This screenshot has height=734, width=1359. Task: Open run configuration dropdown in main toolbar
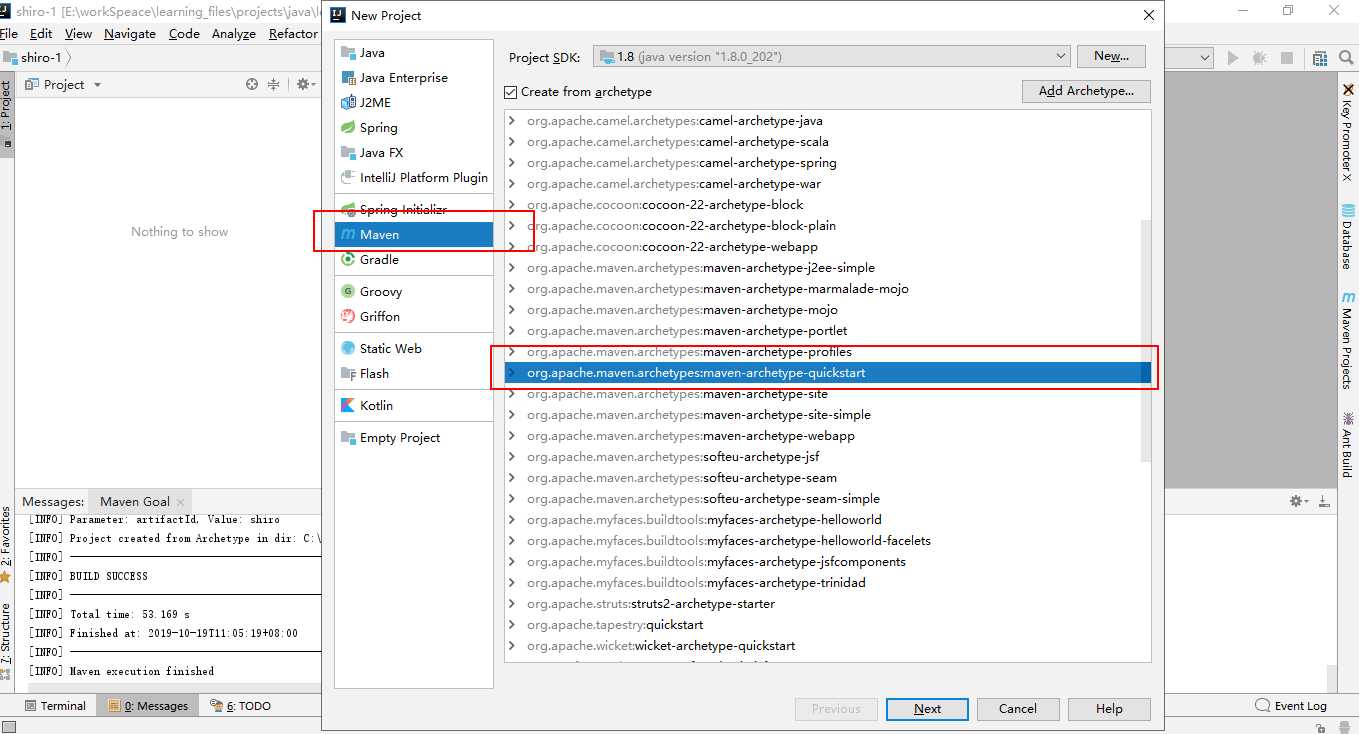point(1206,59)
